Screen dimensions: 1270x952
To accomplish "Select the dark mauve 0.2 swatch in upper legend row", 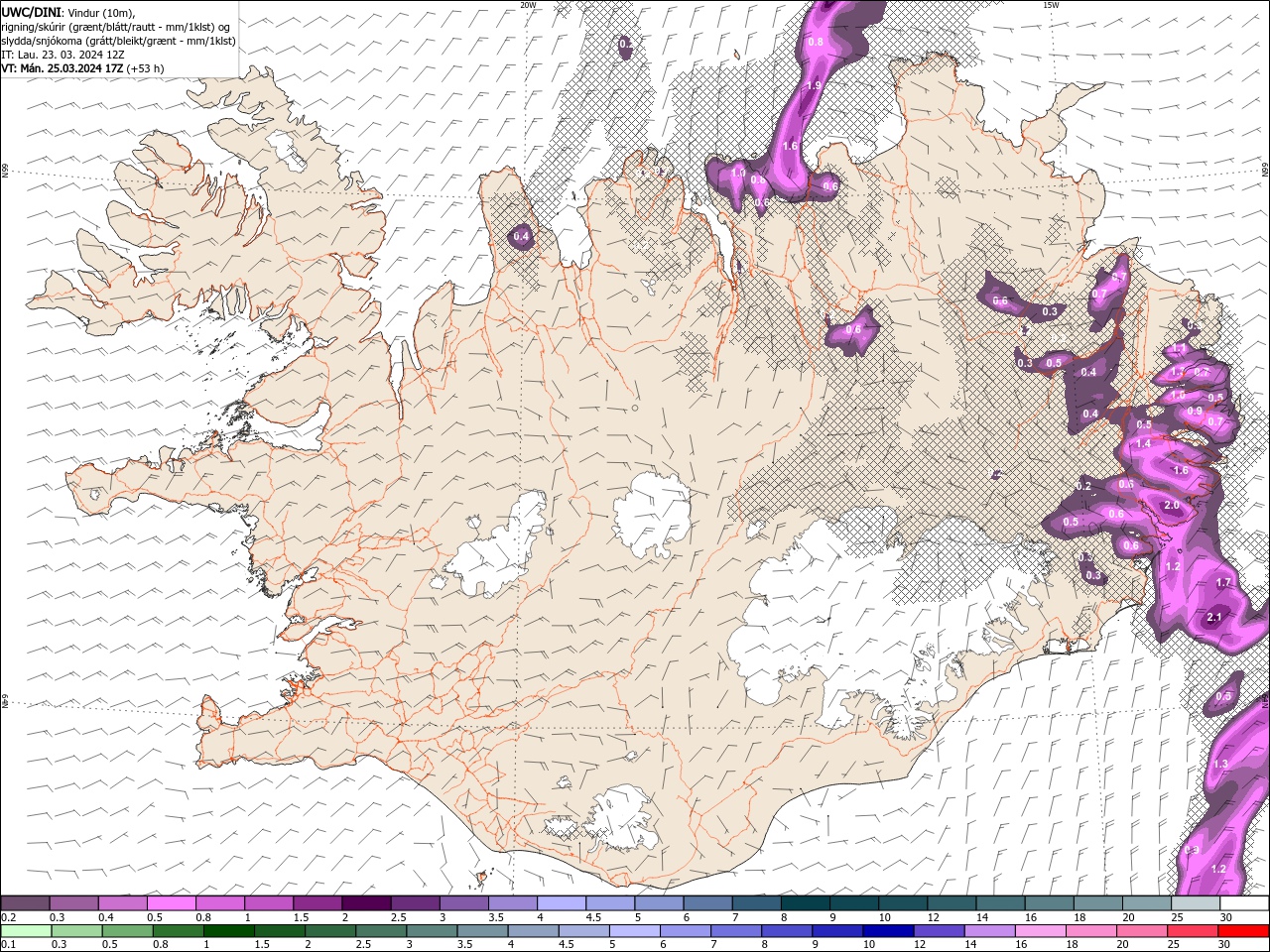I will point(26,903).
